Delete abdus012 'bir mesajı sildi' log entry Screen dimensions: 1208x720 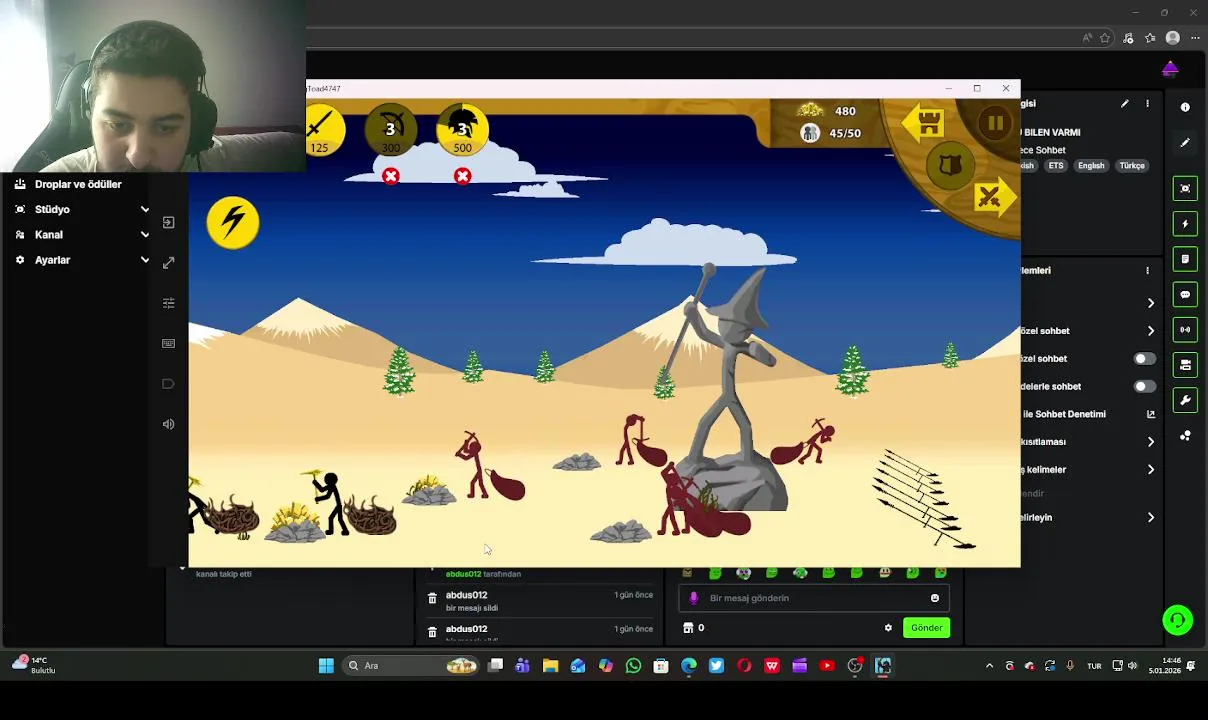(x=432, y=598)
